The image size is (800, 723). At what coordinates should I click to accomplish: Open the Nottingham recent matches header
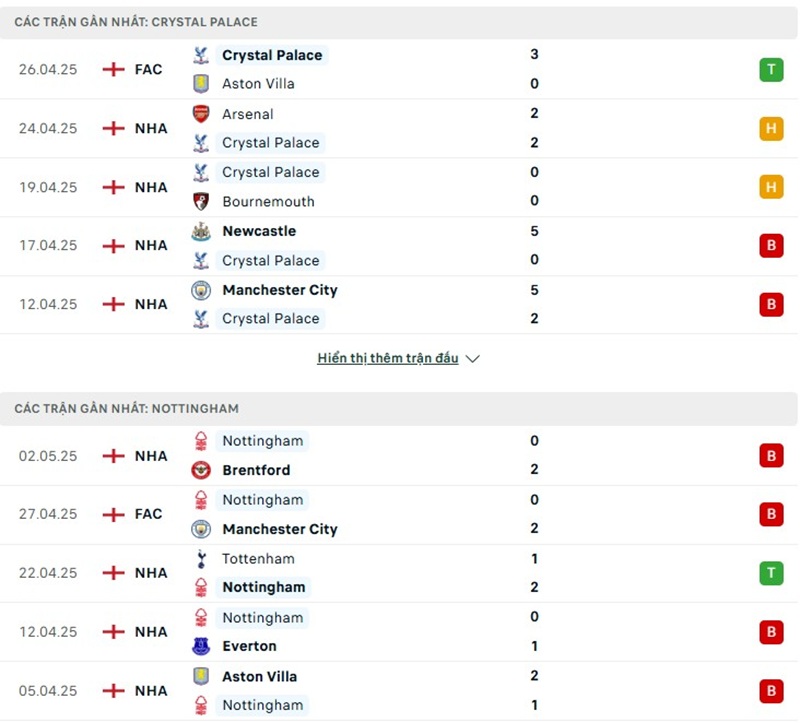pyautogui.click(x=127, y=408)
